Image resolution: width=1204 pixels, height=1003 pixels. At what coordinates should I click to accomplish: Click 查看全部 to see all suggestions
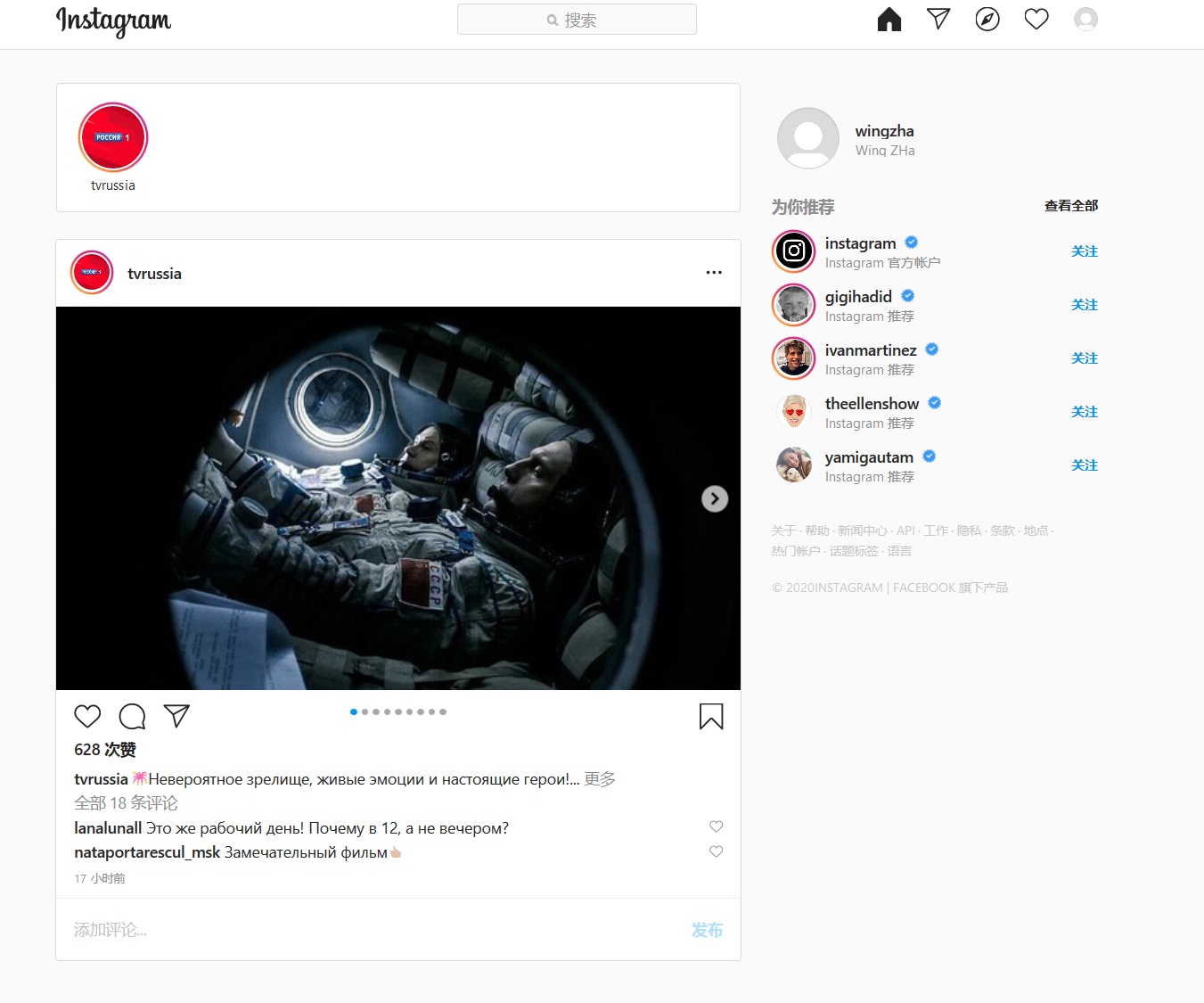tap(1071, 206)
